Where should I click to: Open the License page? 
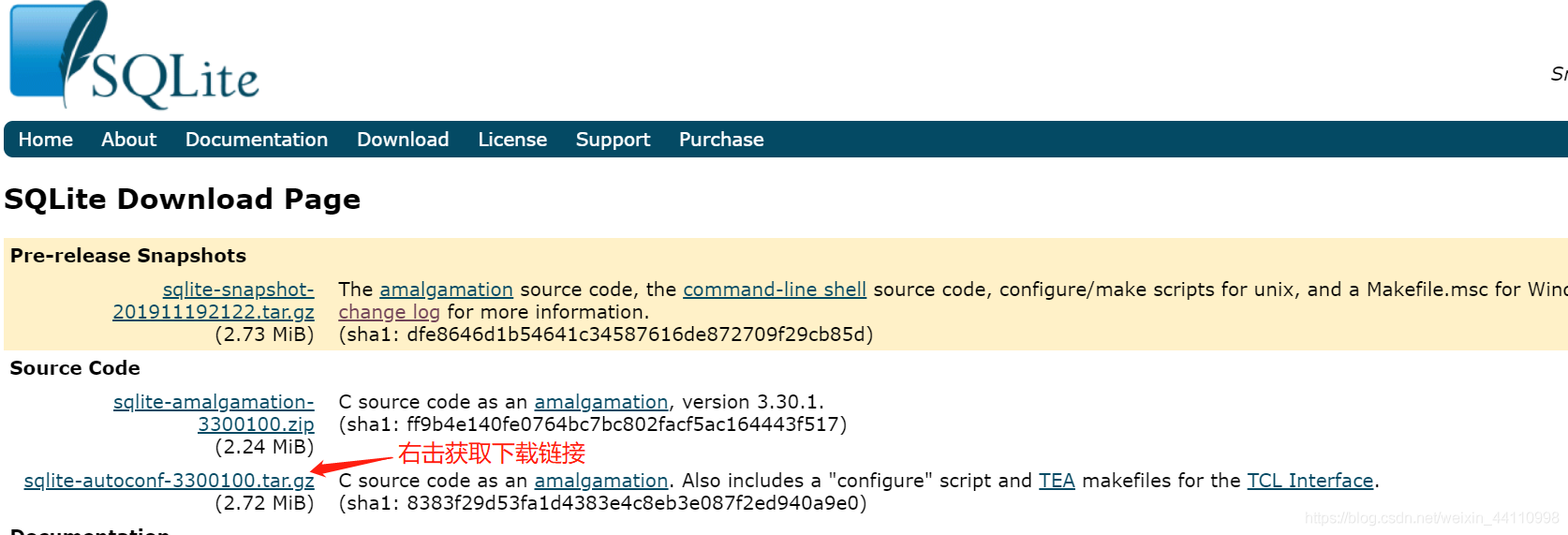pos(512,140)
